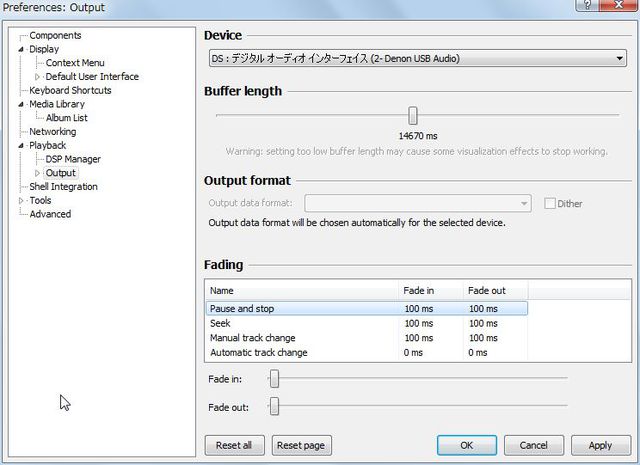Select Components in the preferences tree
Image resolution: width=640 pixels, height=465 pixels.
(55, 35)
